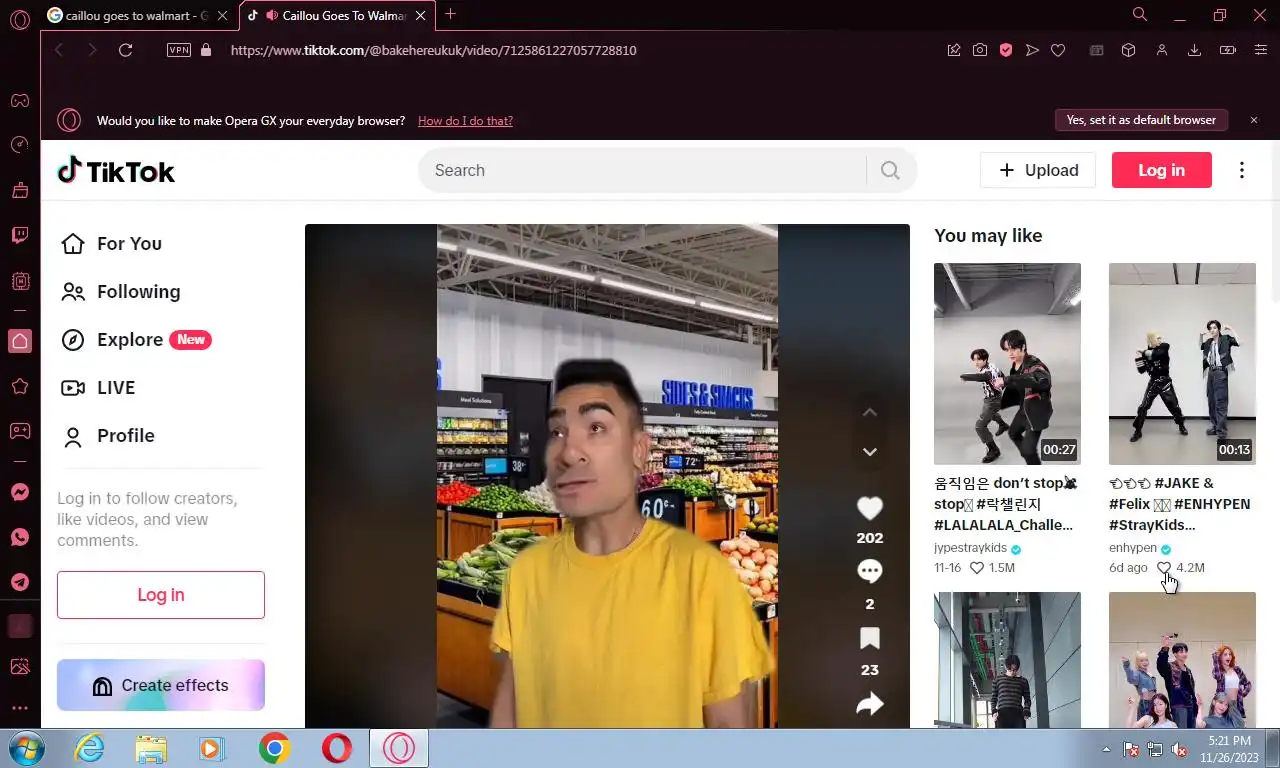Open Bookmarks star icon in sidebar
The width and height of the screenshot is (1280, 768).
[x=19, y=386]
